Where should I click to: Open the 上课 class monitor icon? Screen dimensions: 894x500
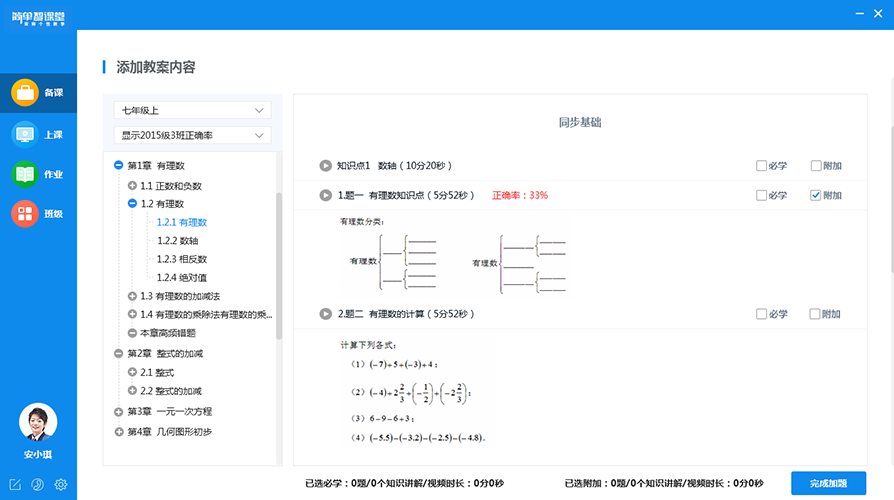(x=25, y=135)
